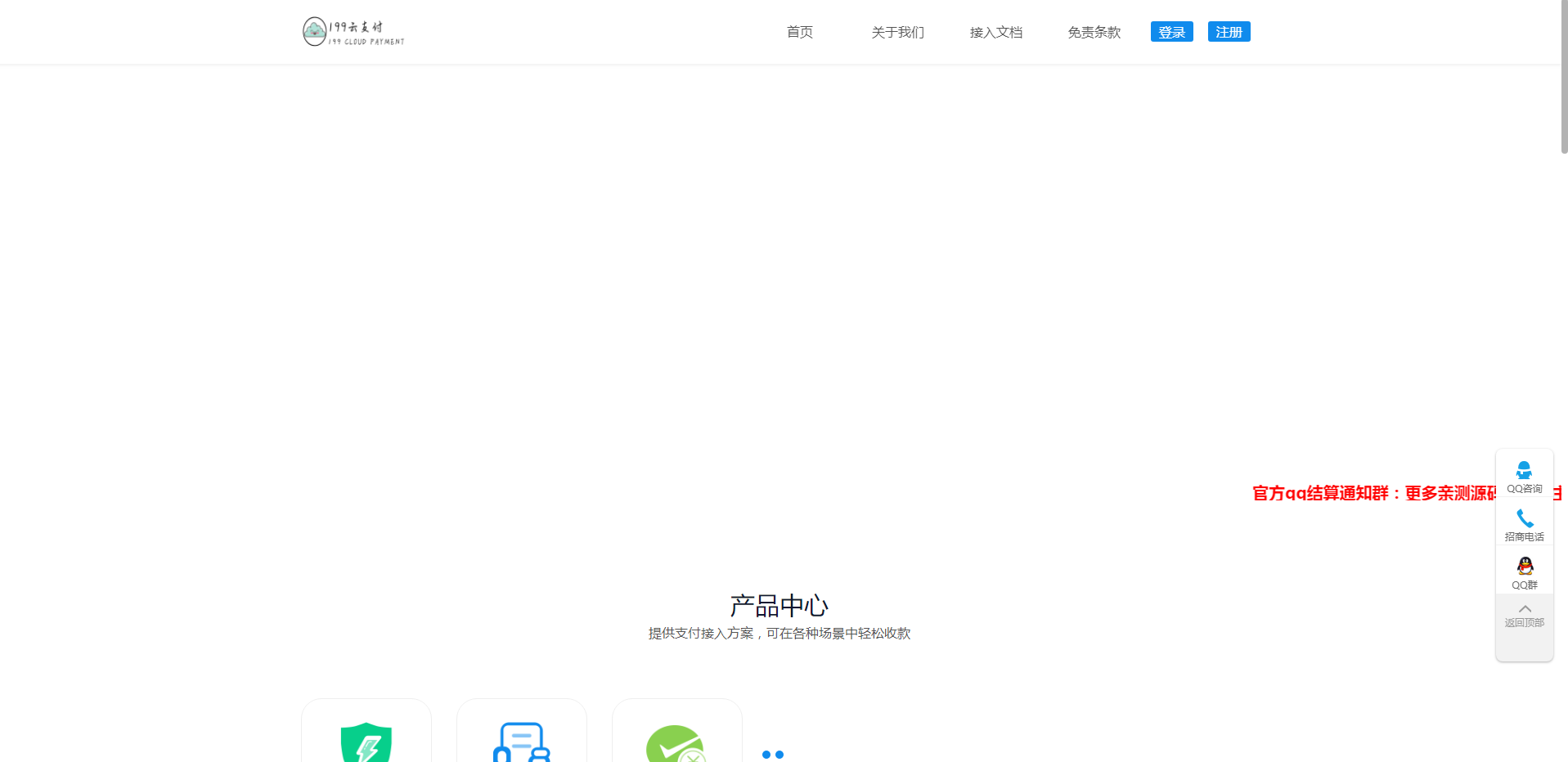
Task: Click the page vertical scrollbar thumb
Action: click(x=1563, y=78)
